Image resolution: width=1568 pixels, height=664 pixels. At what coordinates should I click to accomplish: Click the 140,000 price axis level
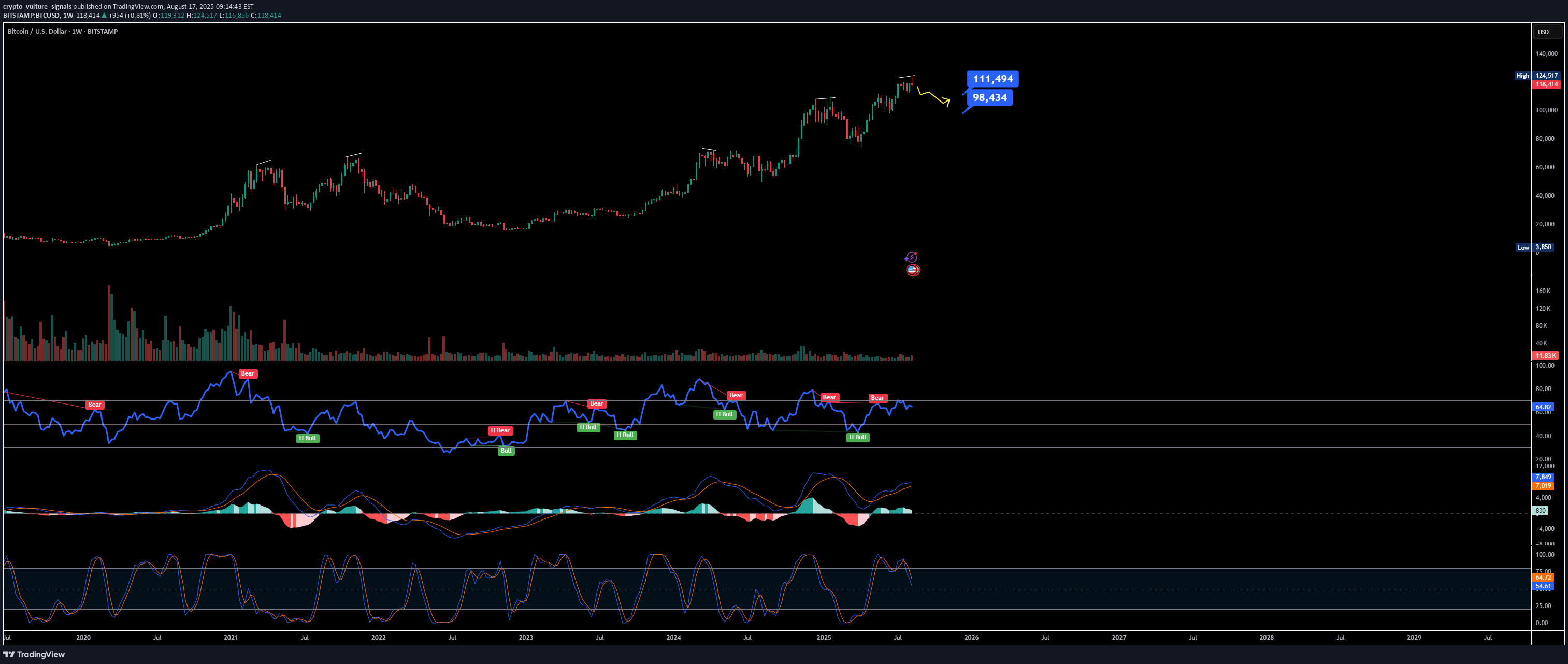tap(1546, 53)
